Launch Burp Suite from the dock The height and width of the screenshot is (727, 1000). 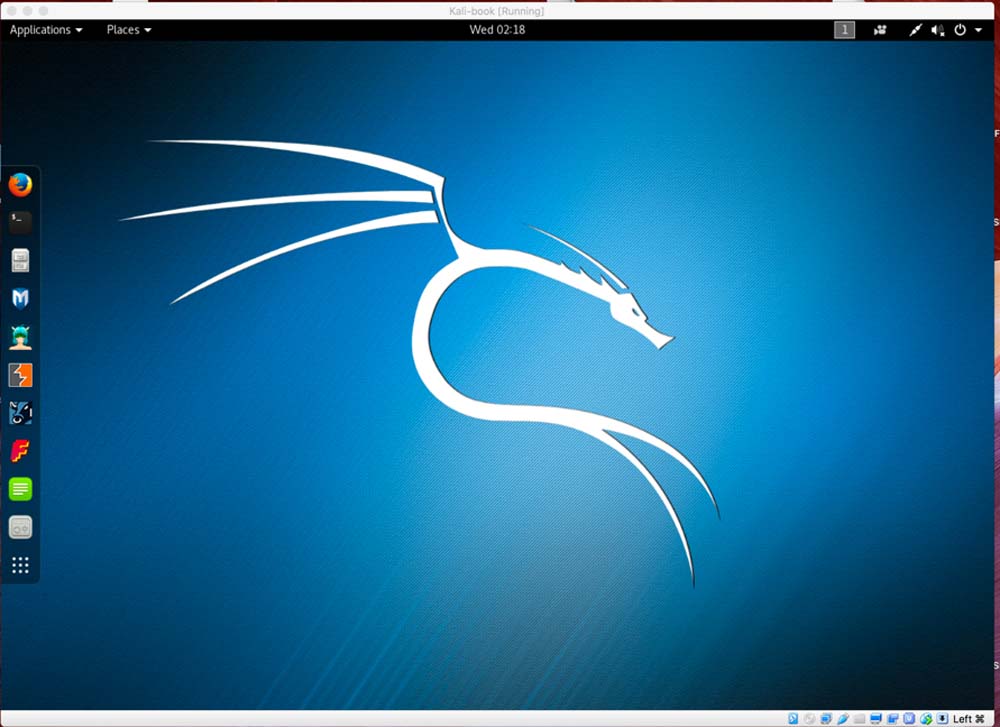coord(20,375)
